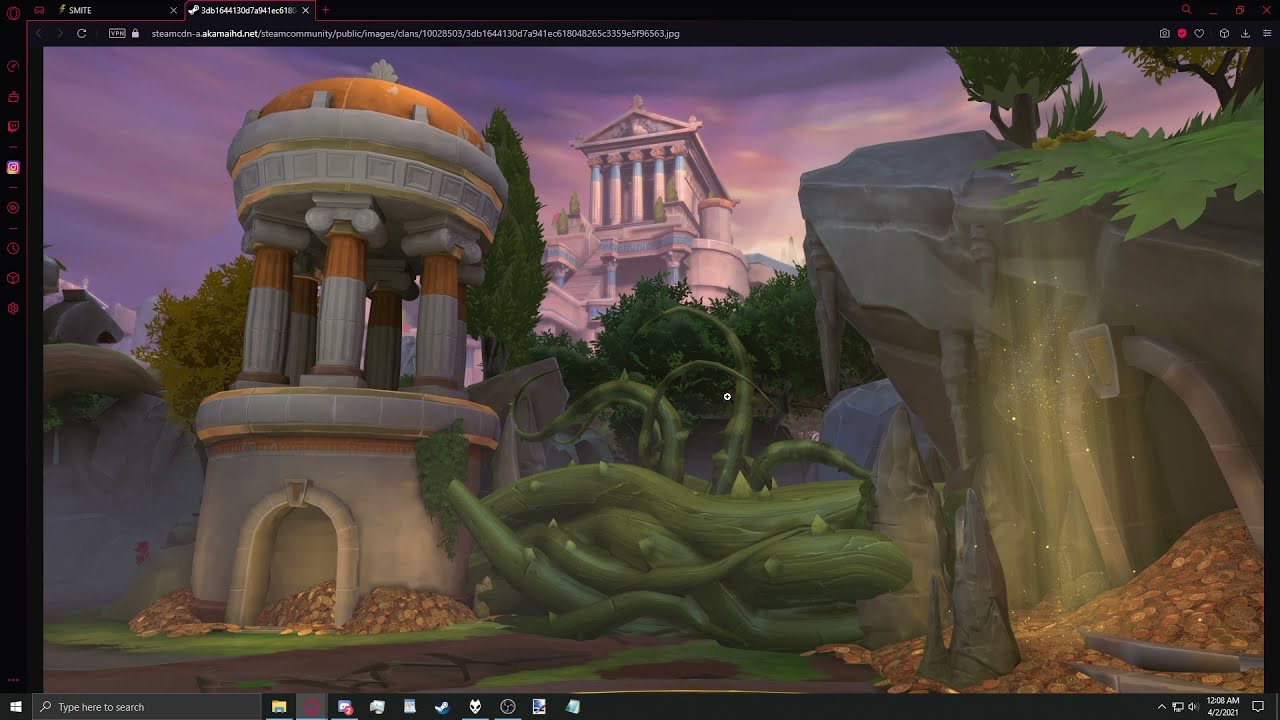Open File Explorer from taskbar
The image size is (1280, 720).
279,707
